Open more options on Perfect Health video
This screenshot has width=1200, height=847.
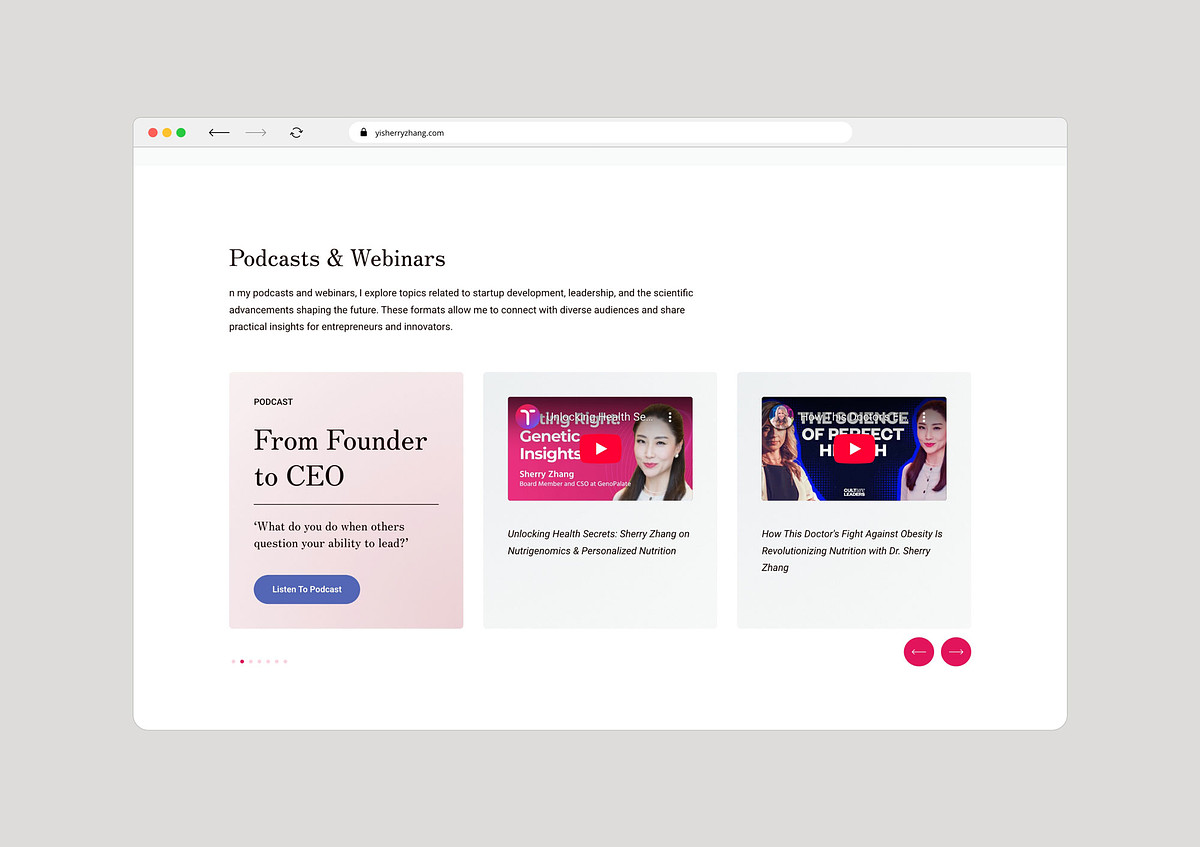tap(925, 417)
